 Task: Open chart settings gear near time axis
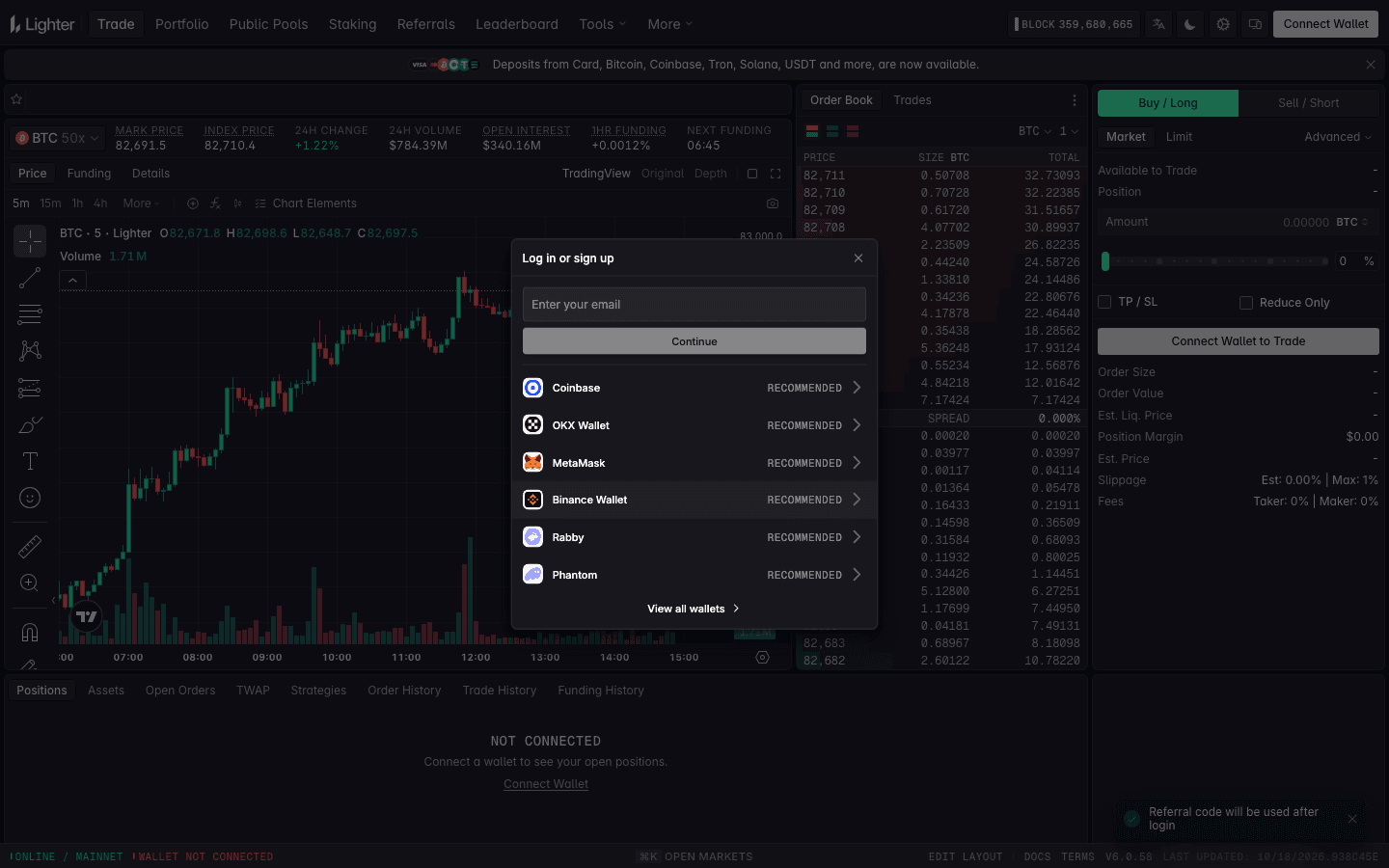click(762, 658)
